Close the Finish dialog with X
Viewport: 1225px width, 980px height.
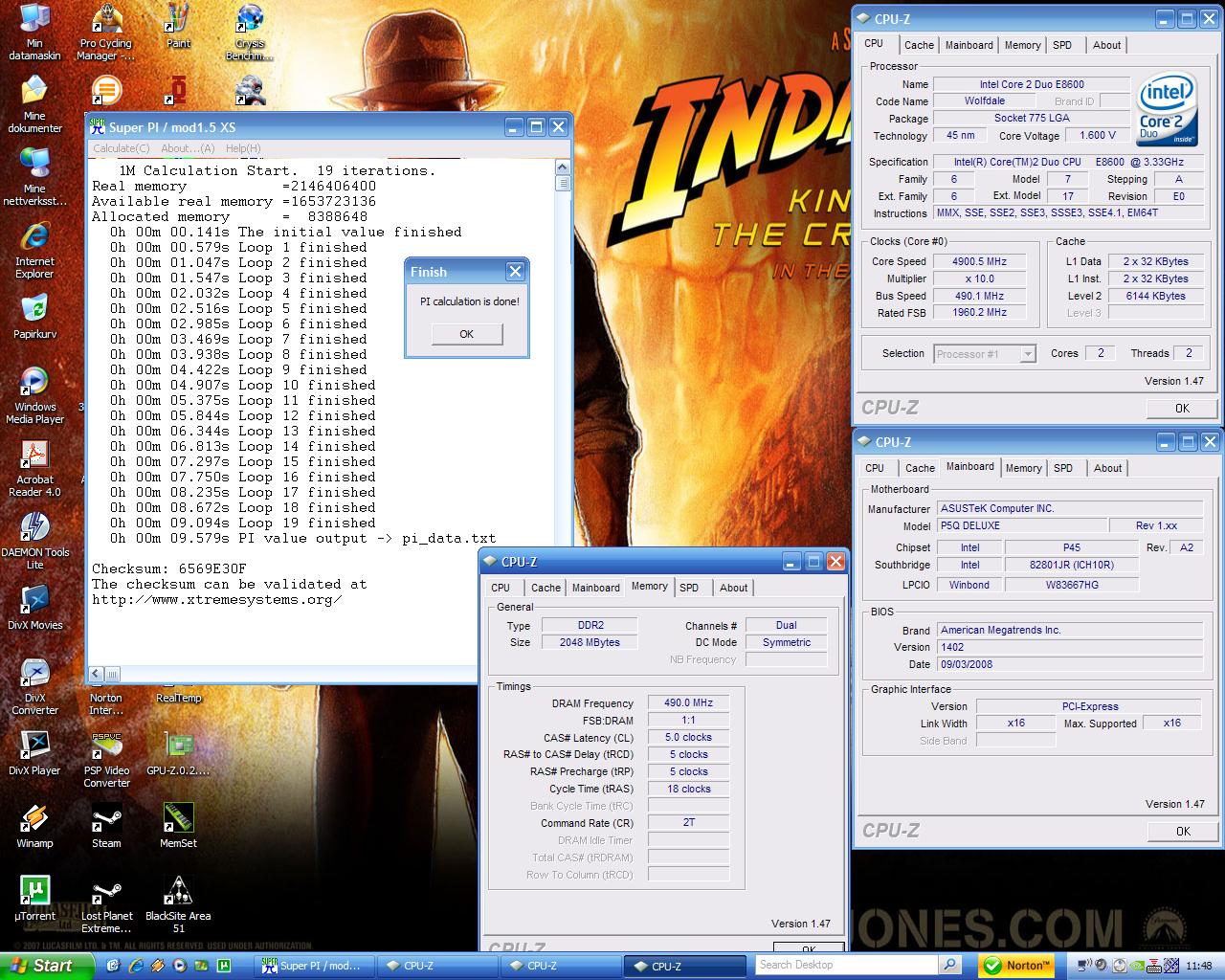tap(515, 272)
